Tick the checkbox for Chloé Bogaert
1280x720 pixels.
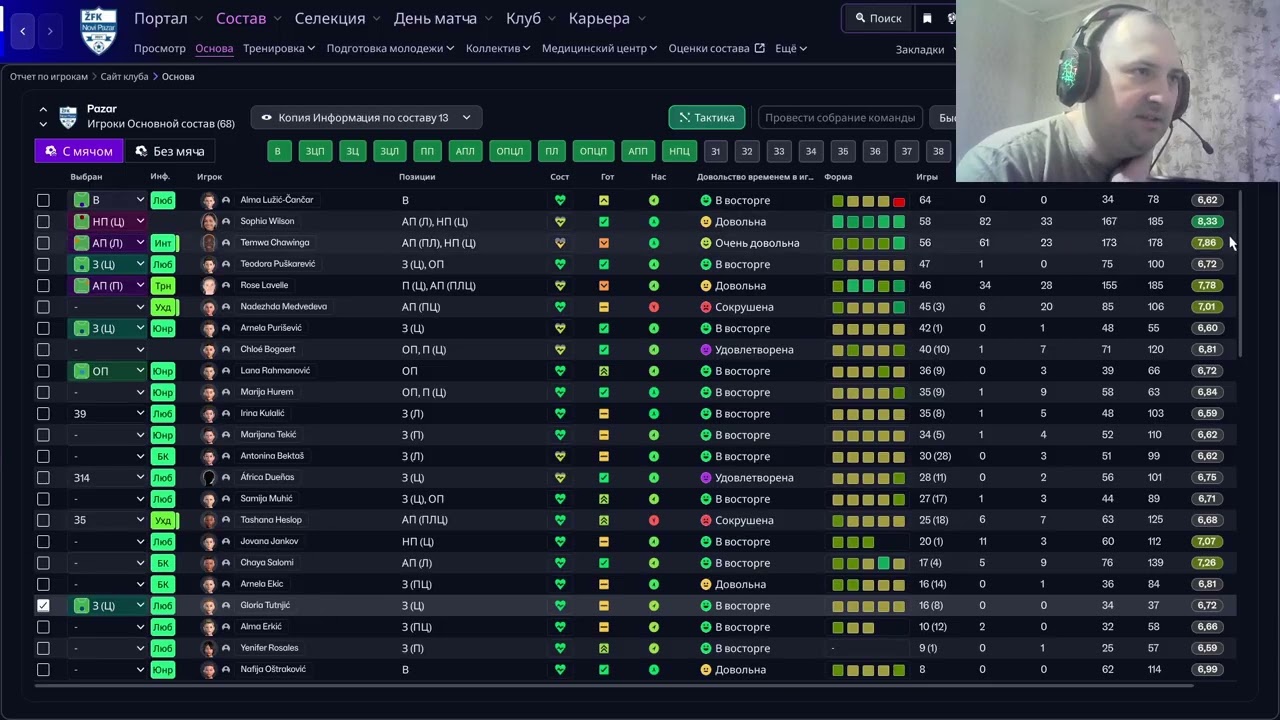point(43,350)
